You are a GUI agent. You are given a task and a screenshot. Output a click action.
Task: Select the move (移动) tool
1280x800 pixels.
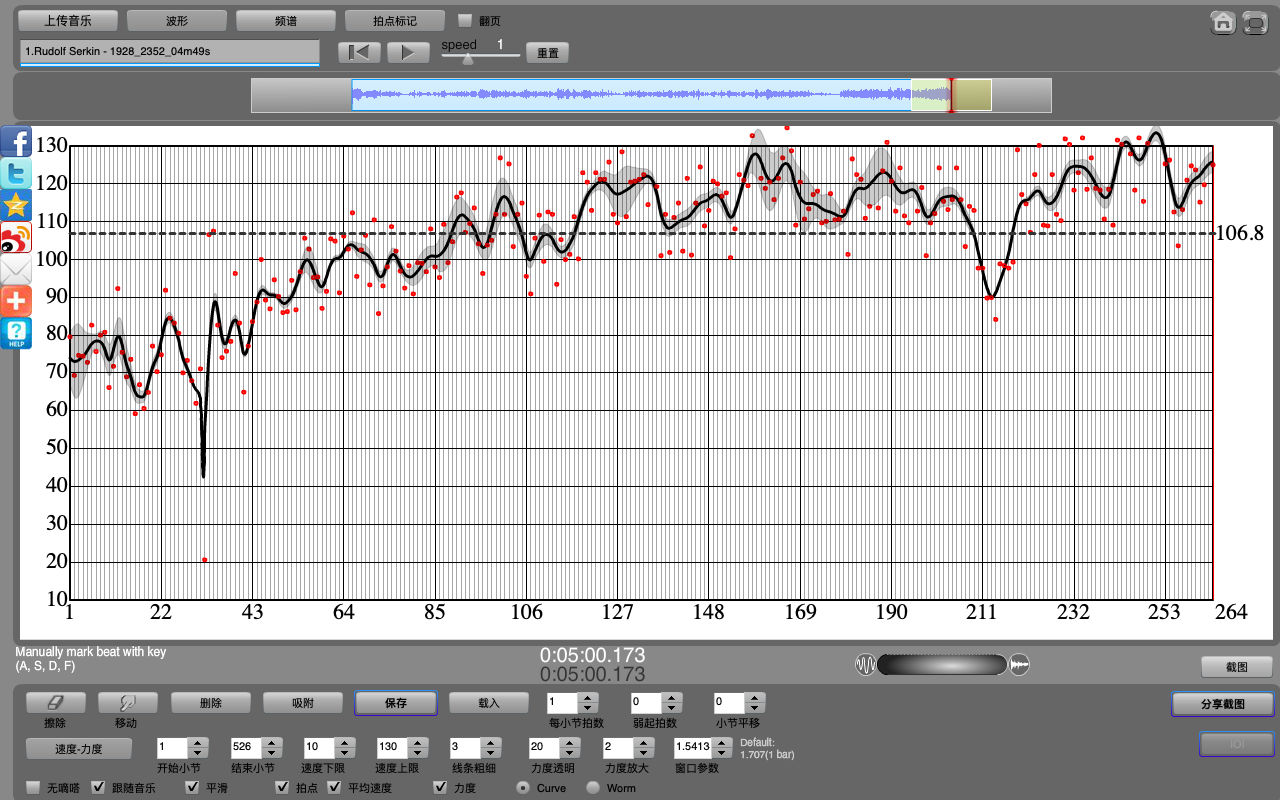click(x=125, y=703)
